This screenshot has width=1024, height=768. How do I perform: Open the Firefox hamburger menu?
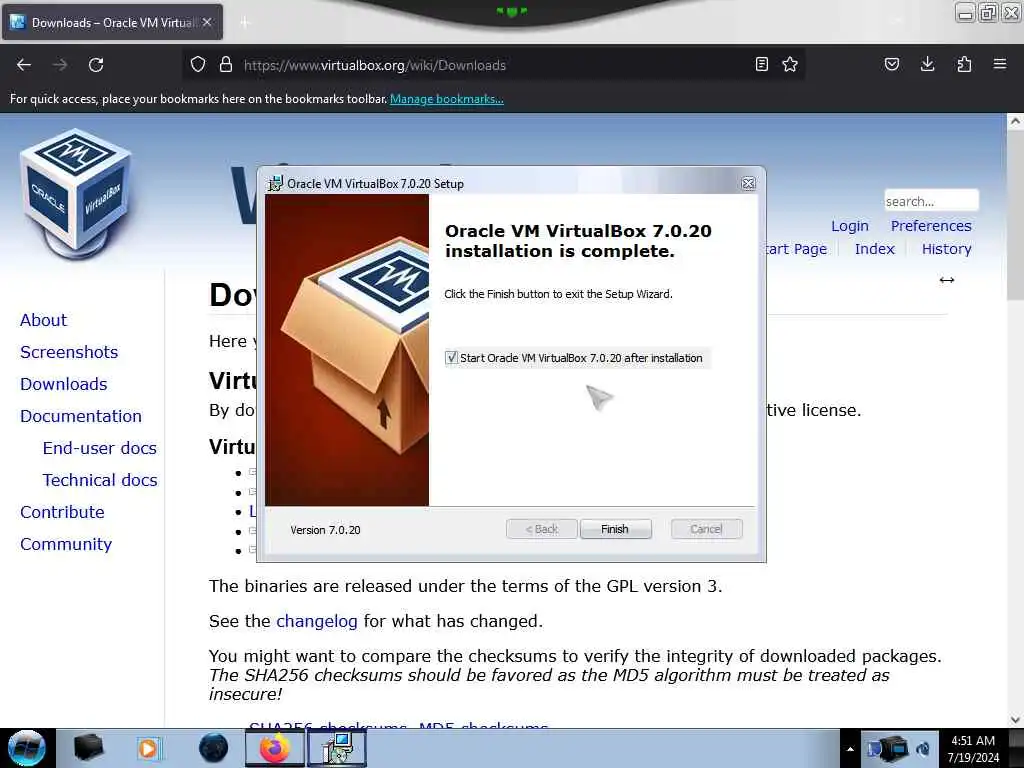click(1000, 64)
